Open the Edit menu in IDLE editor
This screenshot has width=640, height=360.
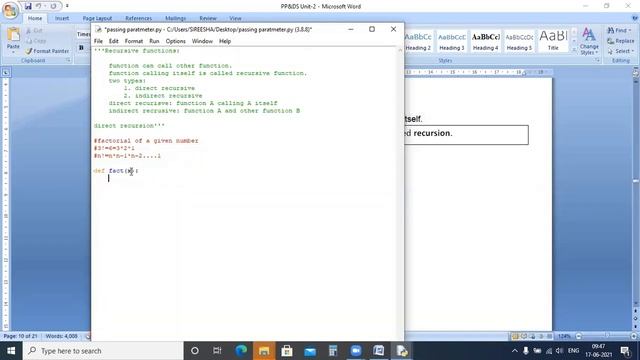tap(113, 41)
